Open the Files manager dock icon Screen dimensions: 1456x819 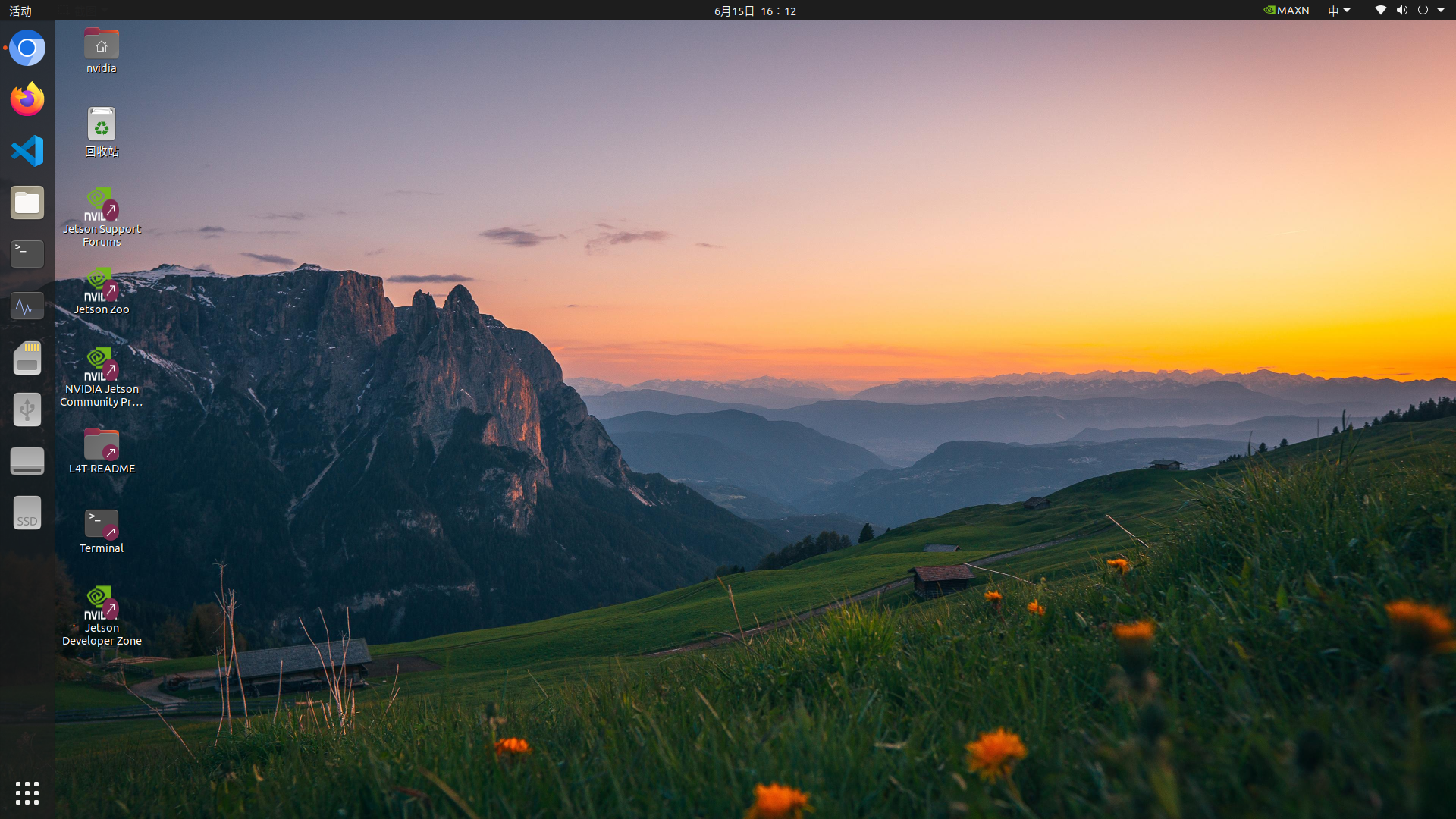tap(27, 202)
